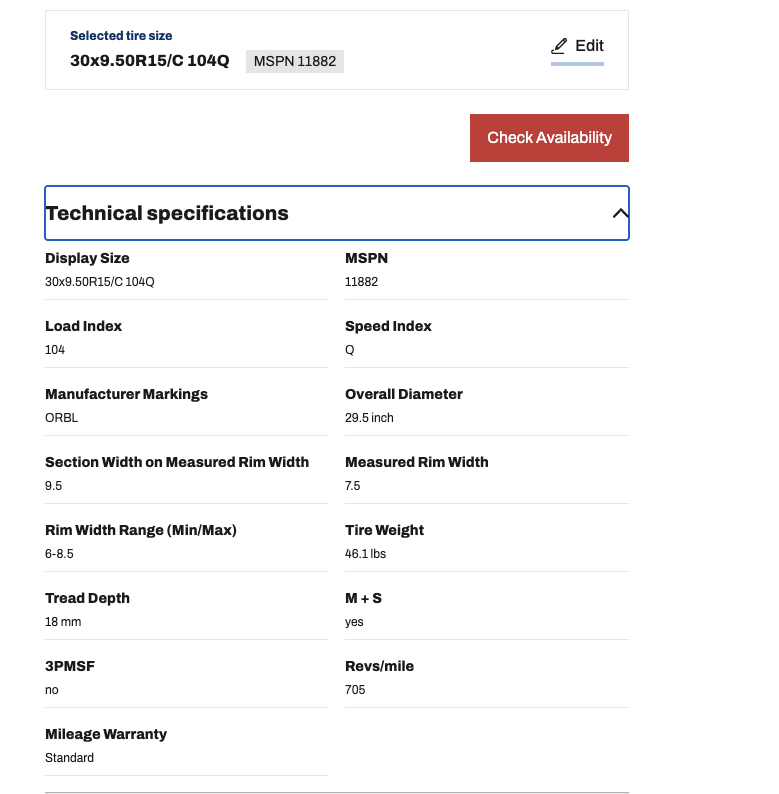This screenshot has height=794, width=779.
Task: Click the gray MSPN 11882 badge
Action: coord(295,61)
